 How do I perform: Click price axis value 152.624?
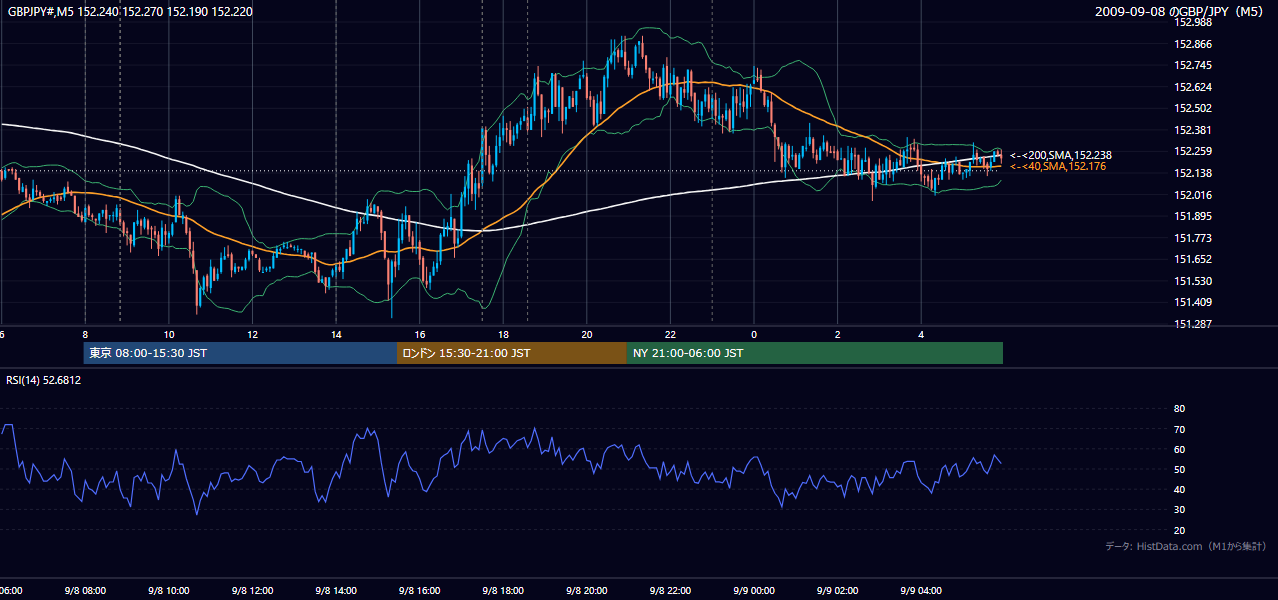coord(1193,87)
